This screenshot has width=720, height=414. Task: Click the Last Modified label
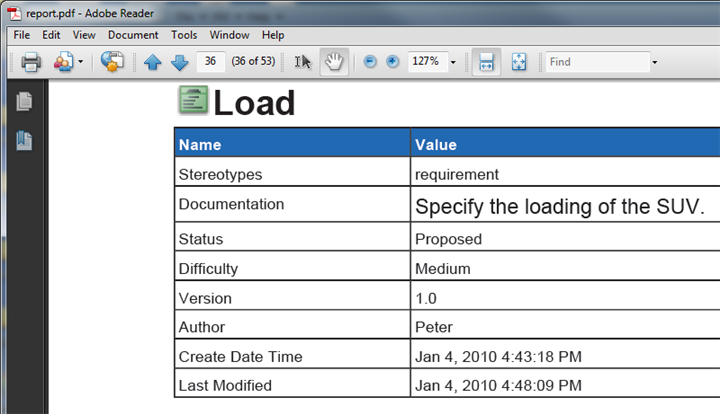click(225, 386)
